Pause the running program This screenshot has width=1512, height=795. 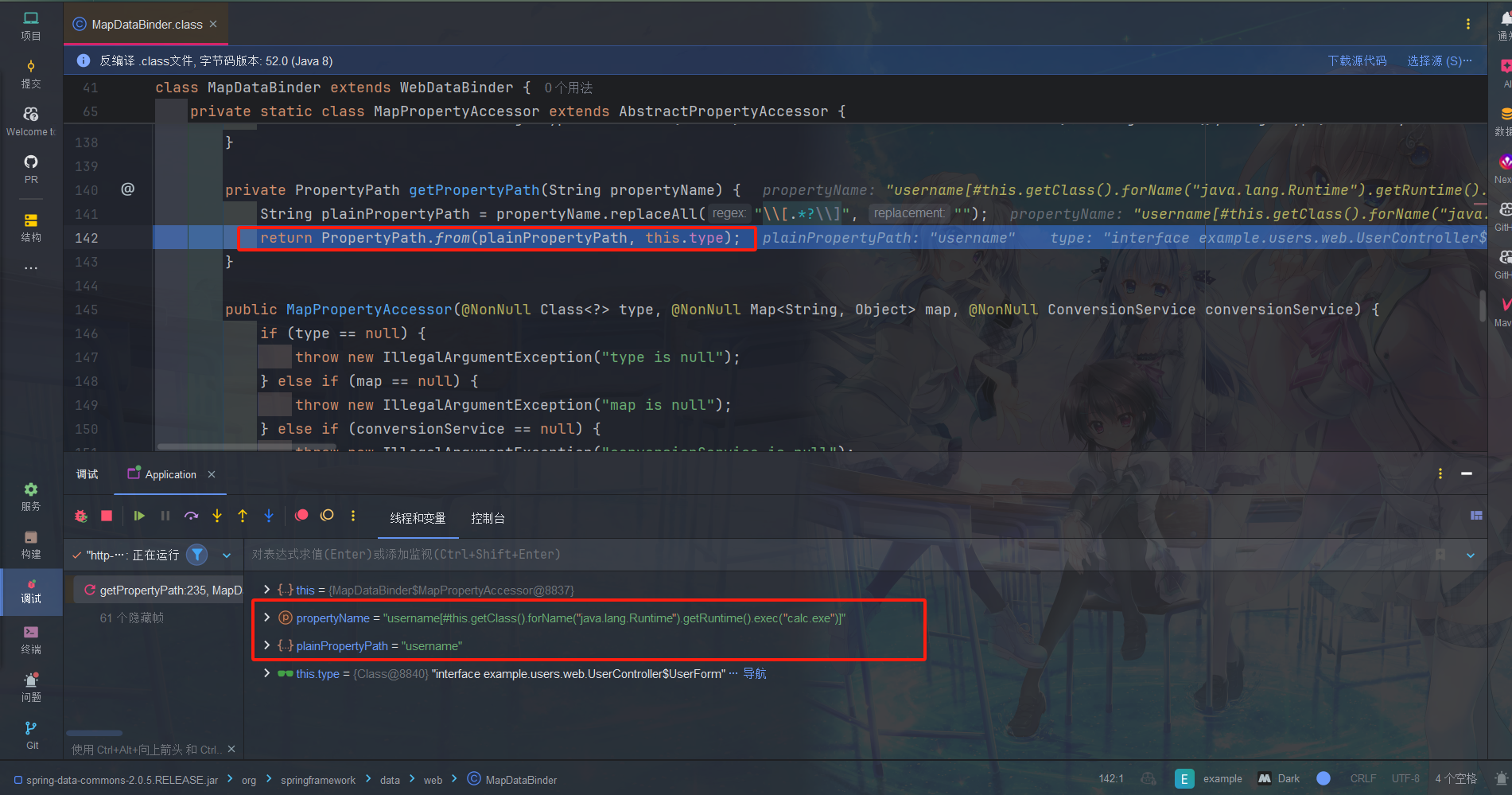point(165,516)
